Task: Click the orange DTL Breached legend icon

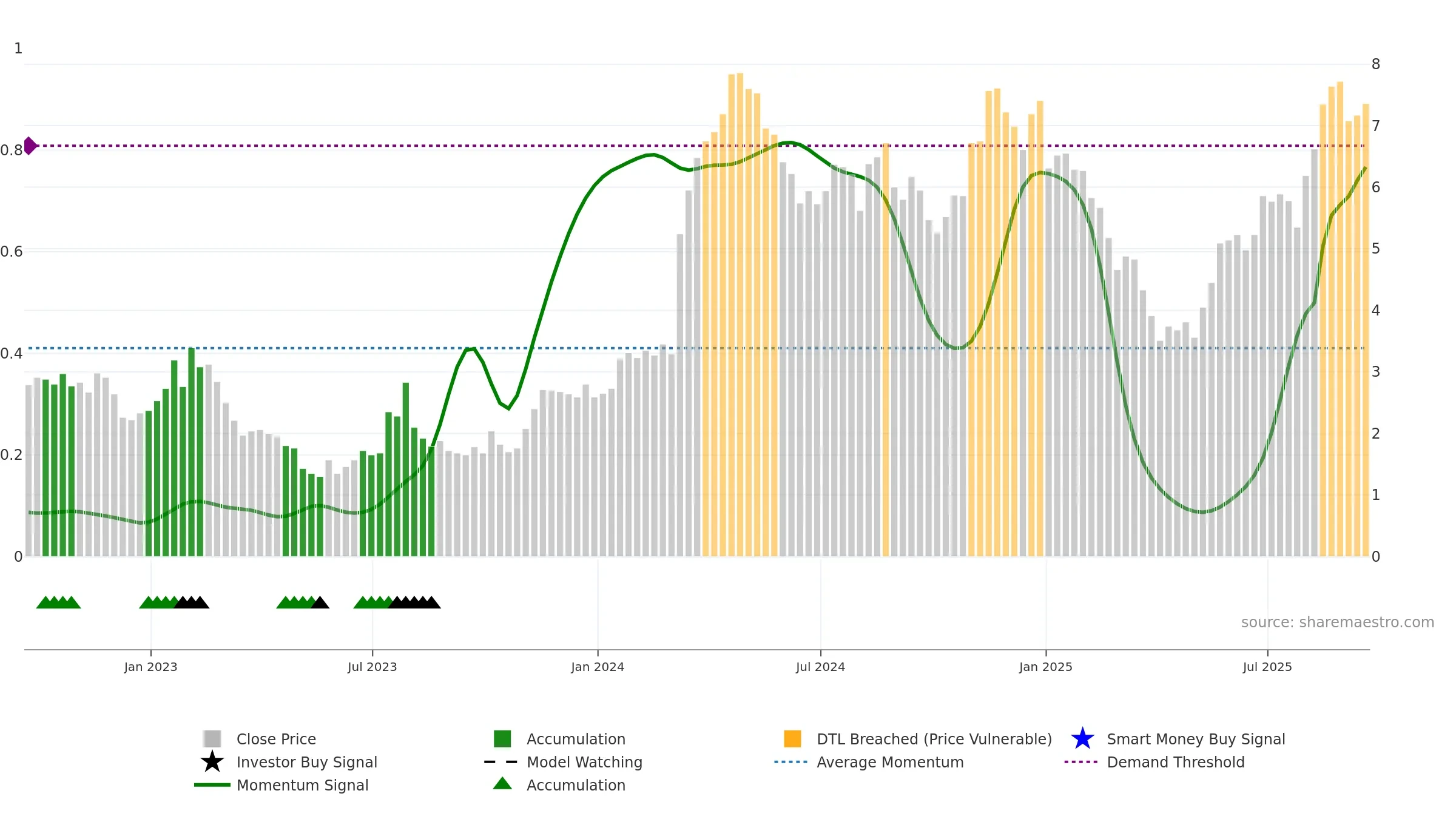Action: pyautogui.click(x=792, y=738)
